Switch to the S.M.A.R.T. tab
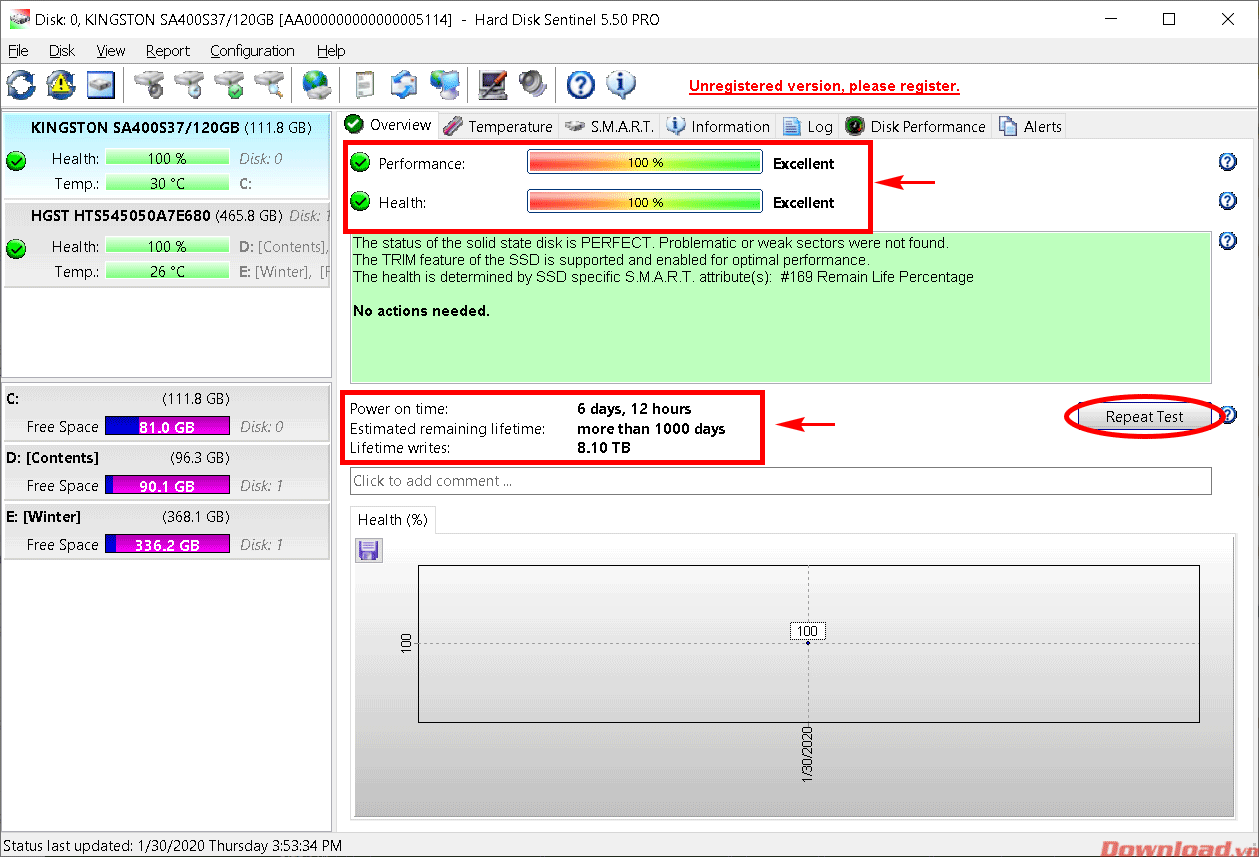 coord(609,126)
